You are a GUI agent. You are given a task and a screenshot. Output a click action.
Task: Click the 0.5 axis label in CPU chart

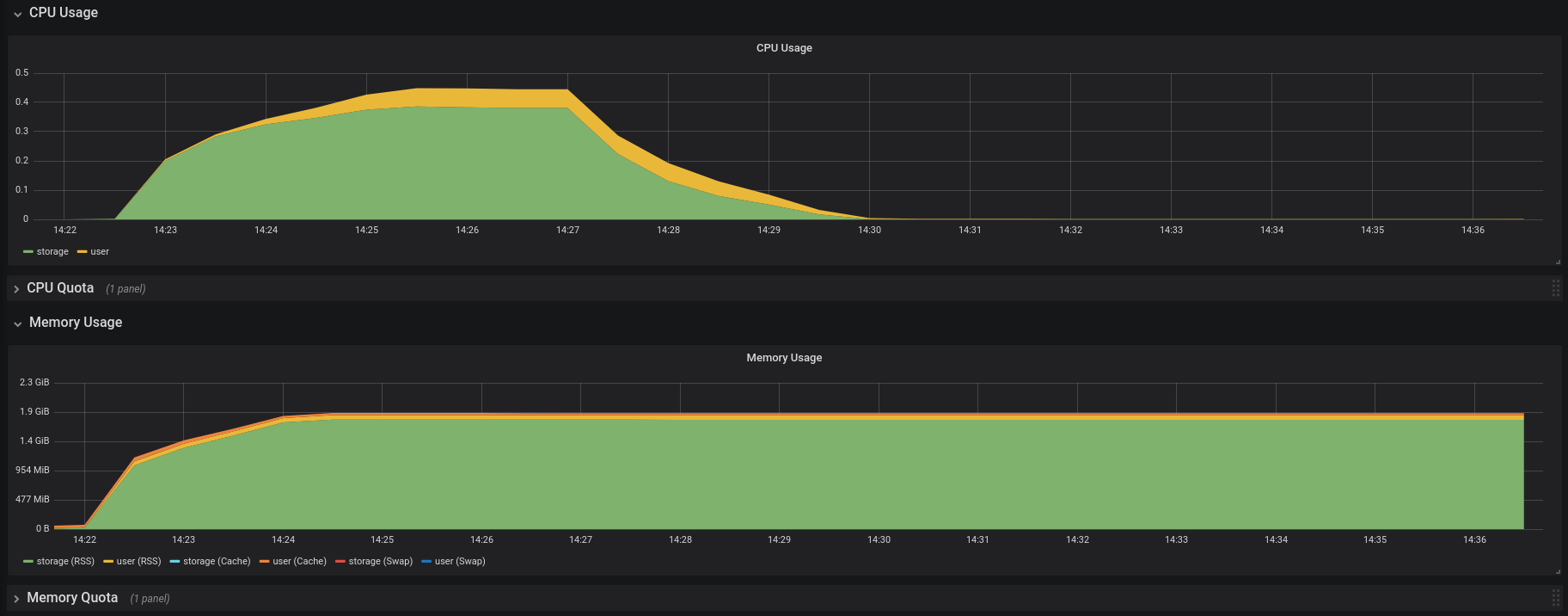[x=22, y=73]
